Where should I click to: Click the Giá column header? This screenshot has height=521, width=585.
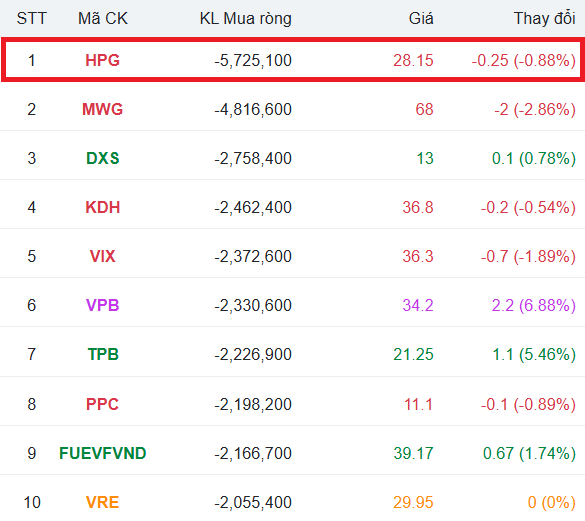[x=421, y=18]
